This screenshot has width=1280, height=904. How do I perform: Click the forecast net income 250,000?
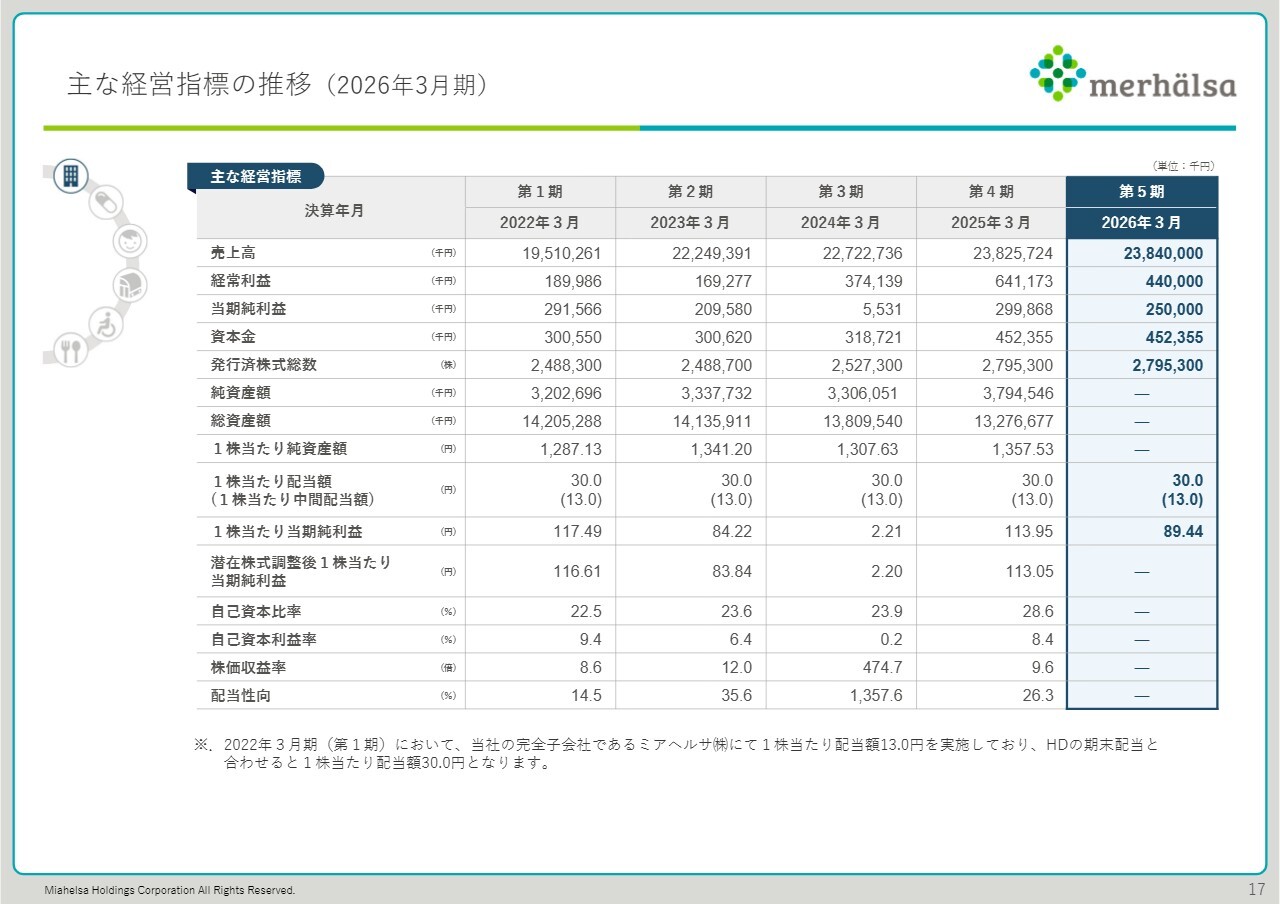pyautogui.click(x=1174, y=310)
